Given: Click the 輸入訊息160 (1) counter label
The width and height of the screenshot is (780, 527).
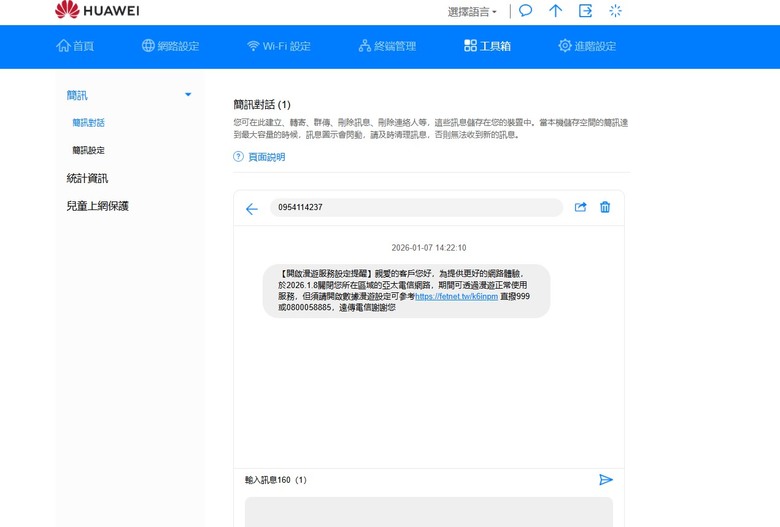Looking at the screenshot, I should point(276,480).
